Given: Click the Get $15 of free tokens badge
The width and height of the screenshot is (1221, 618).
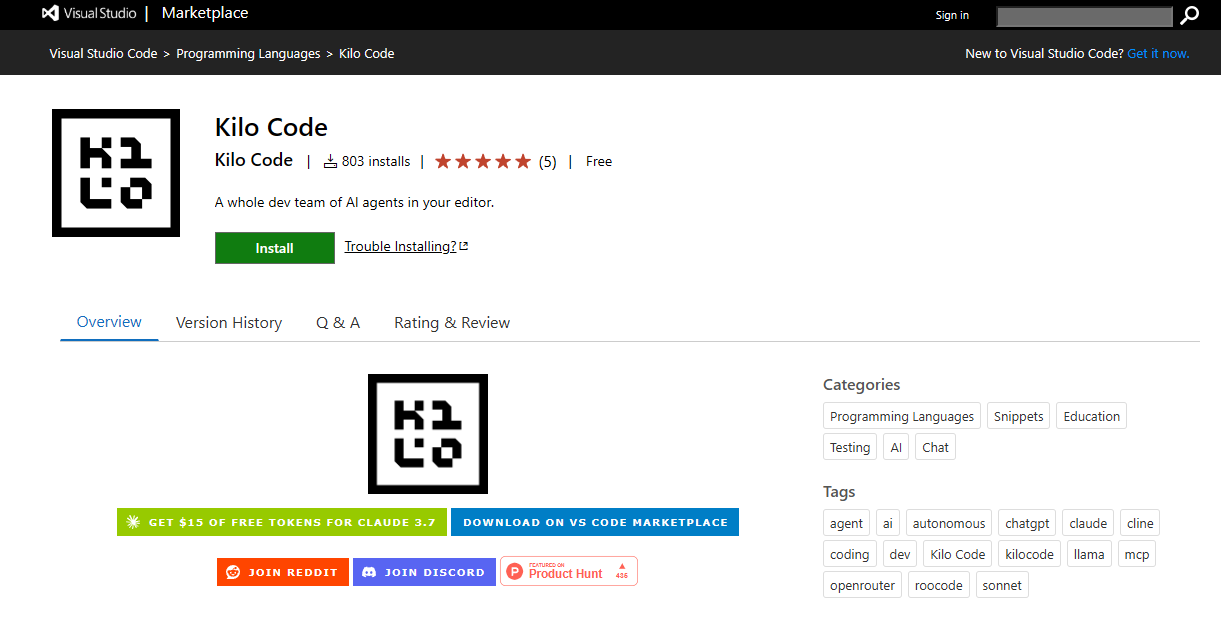Looking at the screenshot, I should coord(282,522).
